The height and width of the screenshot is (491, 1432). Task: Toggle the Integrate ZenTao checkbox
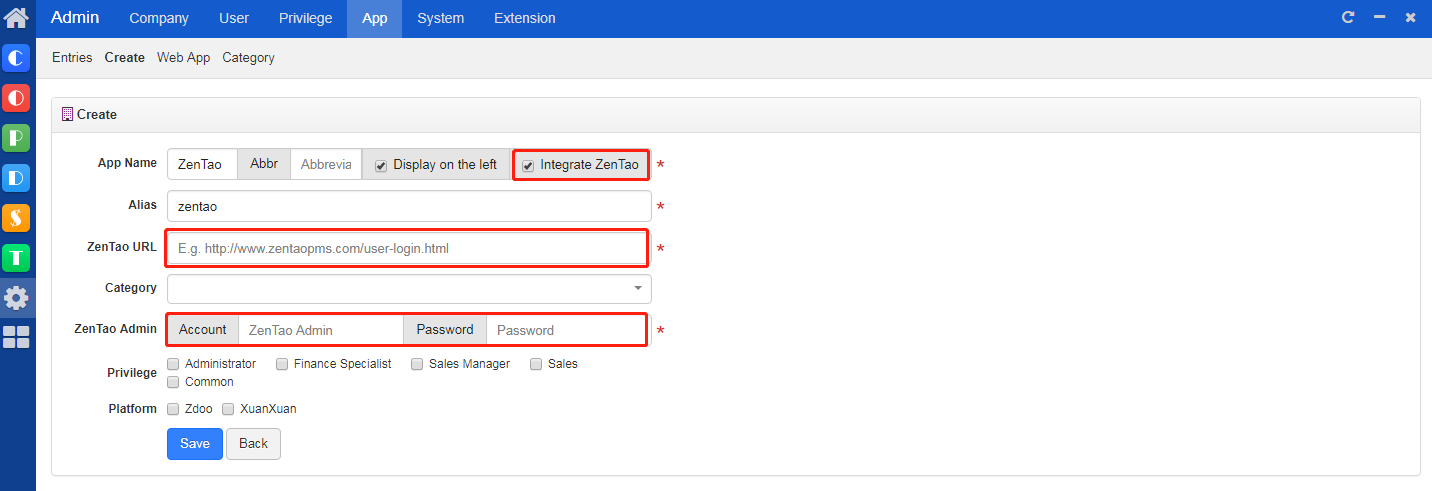[x=528, y=166]
